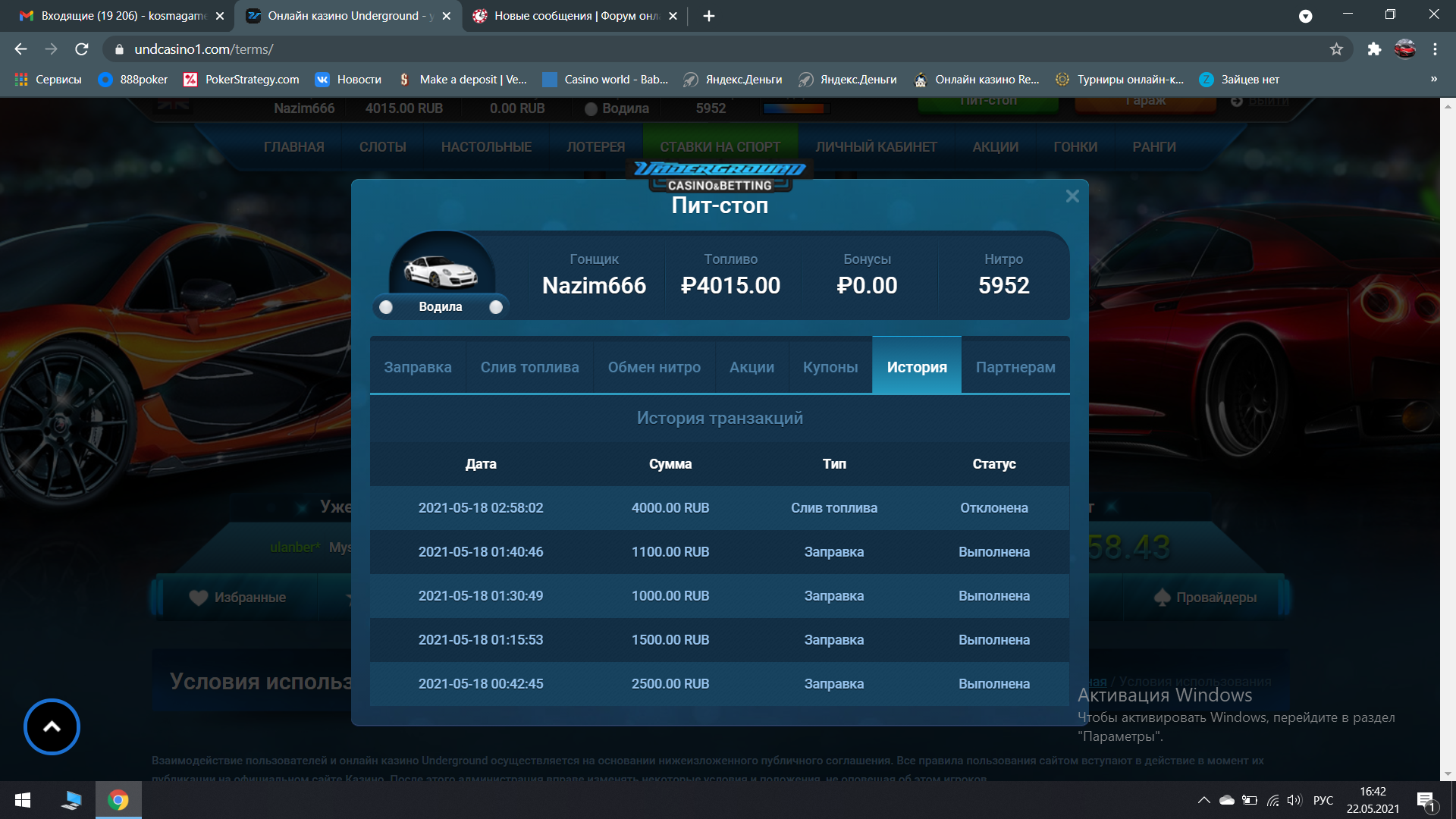Image resolution: width=1456 pixels, height=819 pixels.
Task: Open first Яндекс.Деньги bookmark
Action: [733, 80]
